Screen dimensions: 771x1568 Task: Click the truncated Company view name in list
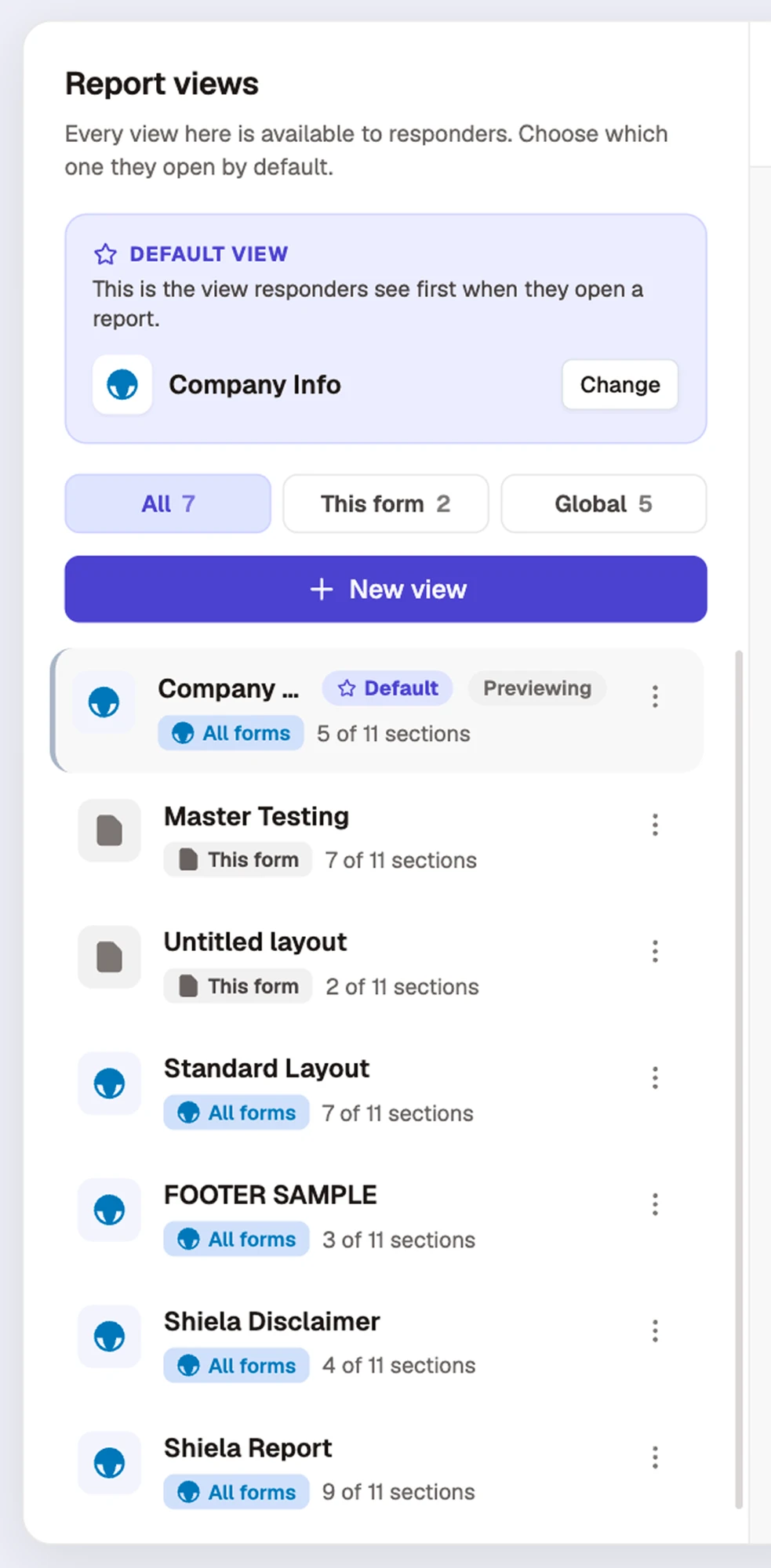(x=228, y=689)
